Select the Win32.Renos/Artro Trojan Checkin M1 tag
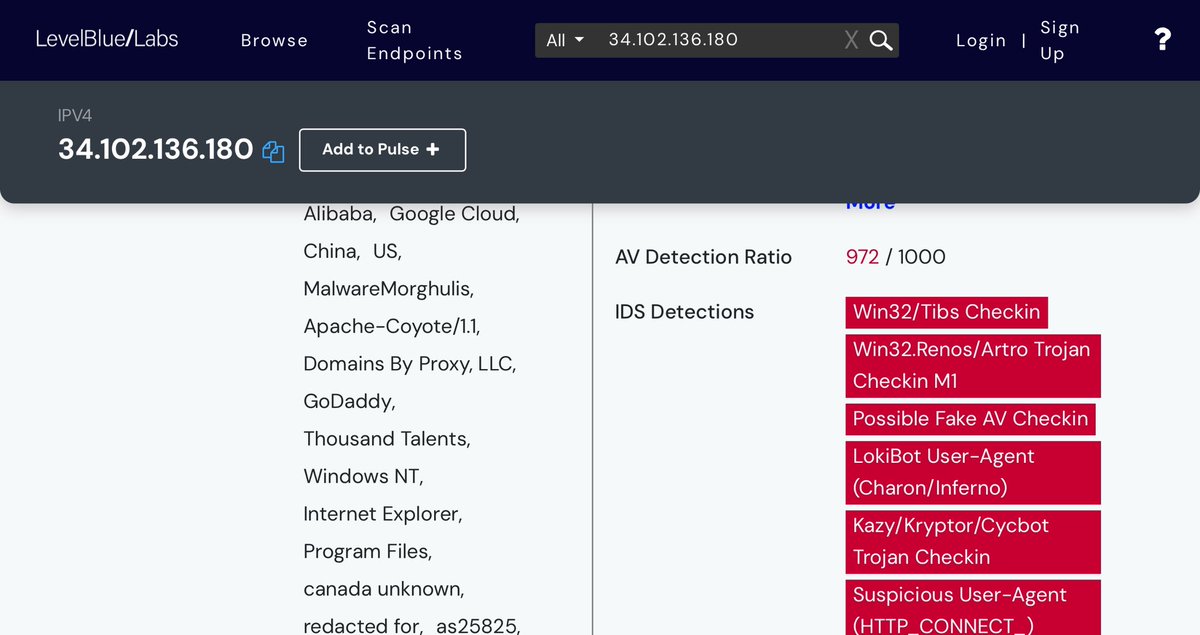The width and height of the screenshot is (1200, 635). pyautogui.click(x=972, y=365)
